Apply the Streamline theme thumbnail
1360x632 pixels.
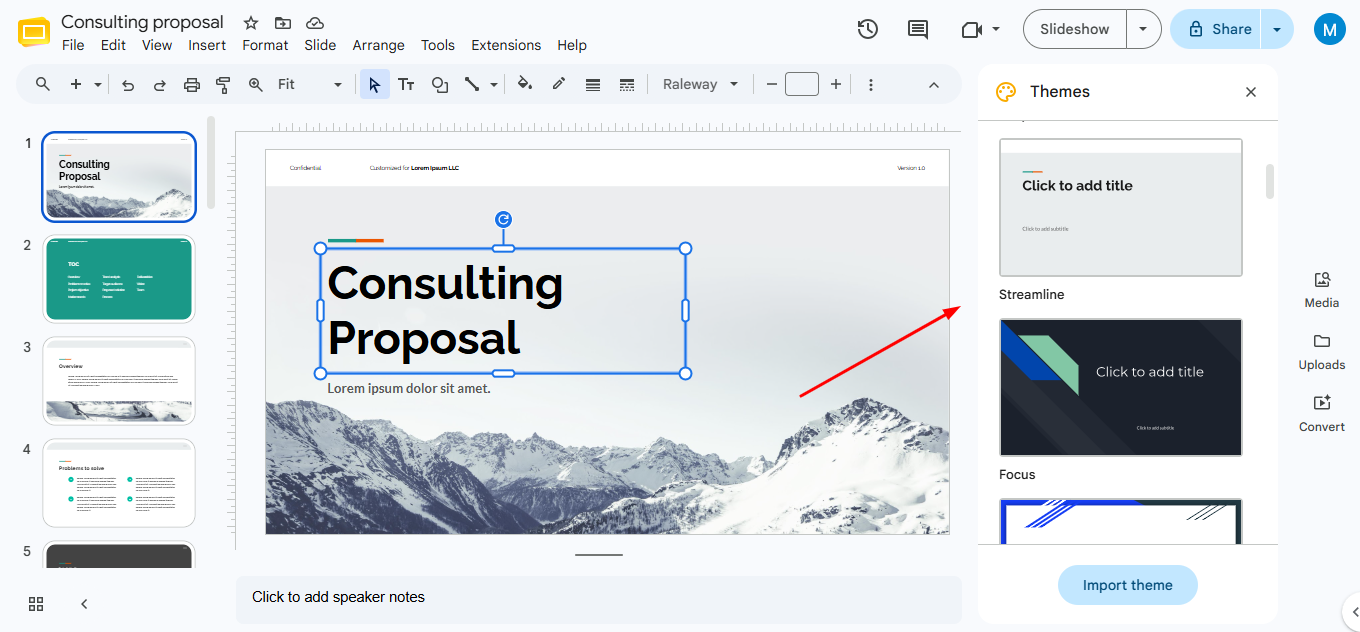click(x=1121, y=207)
